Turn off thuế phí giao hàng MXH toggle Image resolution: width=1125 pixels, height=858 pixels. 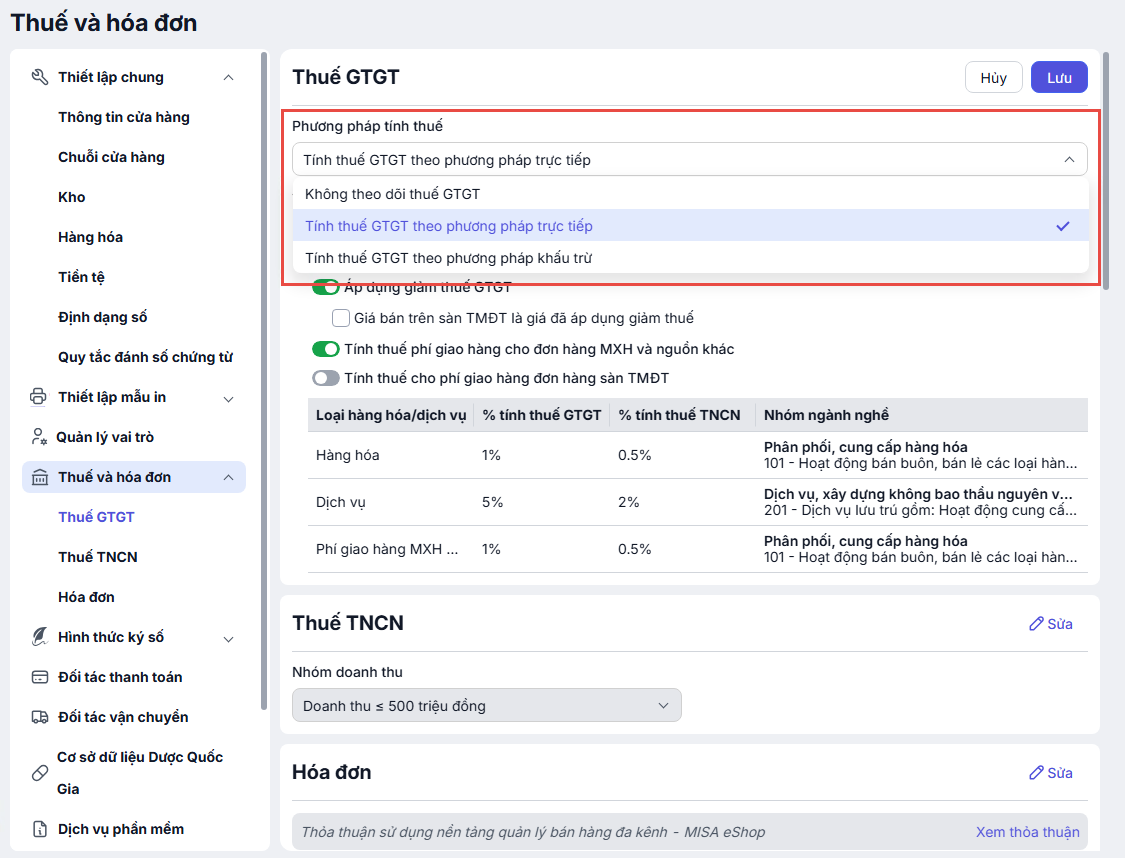click(x=326, y=349)
